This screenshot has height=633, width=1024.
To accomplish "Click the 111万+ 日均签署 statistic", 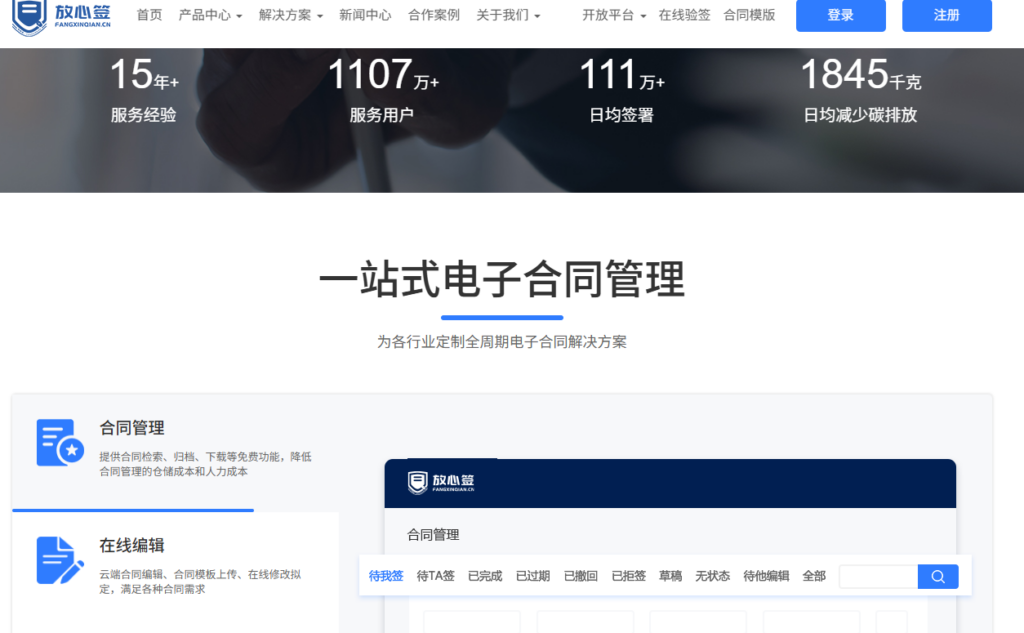I will (621, 89).
